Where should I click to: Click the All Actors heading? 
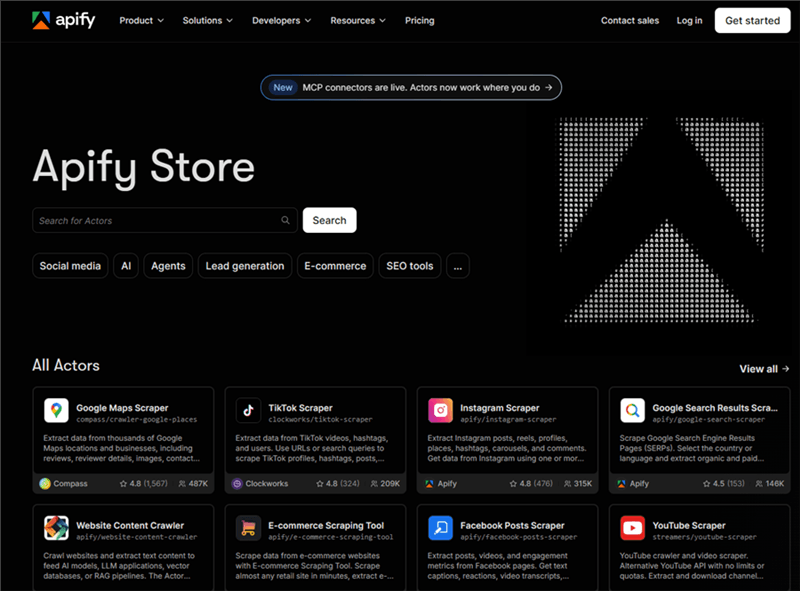coord(66,365)
